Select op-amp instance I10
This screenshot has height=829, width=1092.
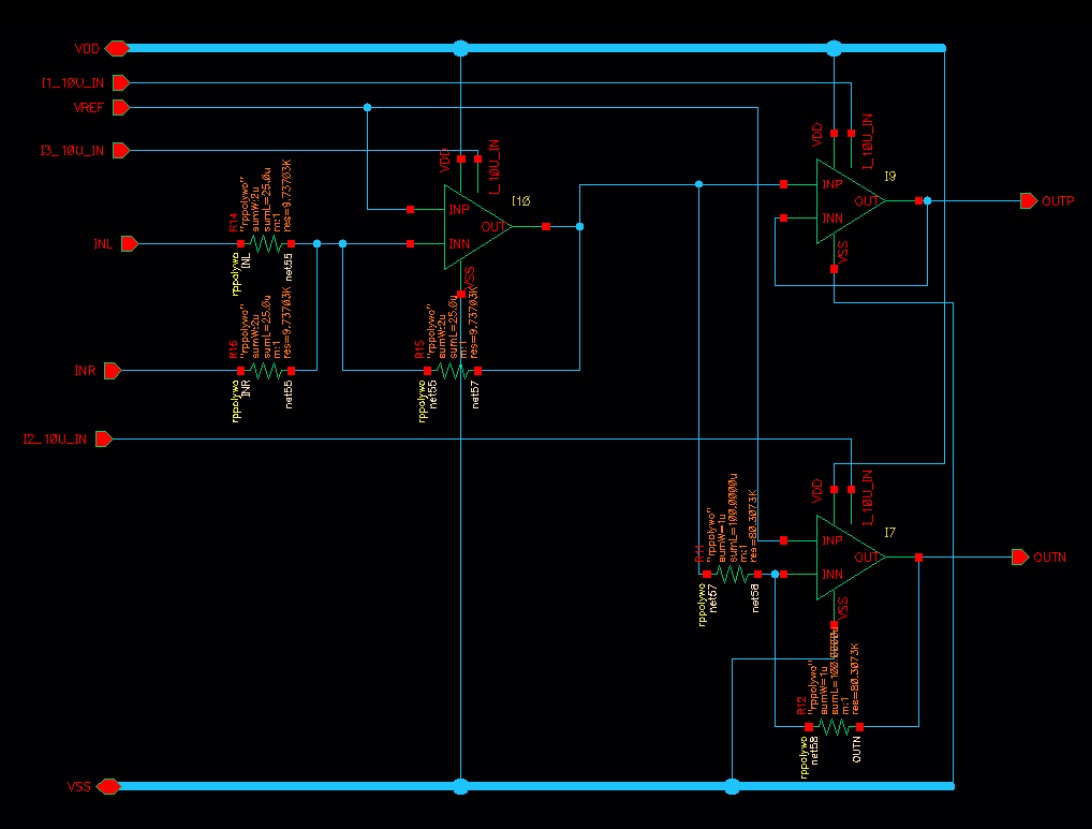[478, 227]
